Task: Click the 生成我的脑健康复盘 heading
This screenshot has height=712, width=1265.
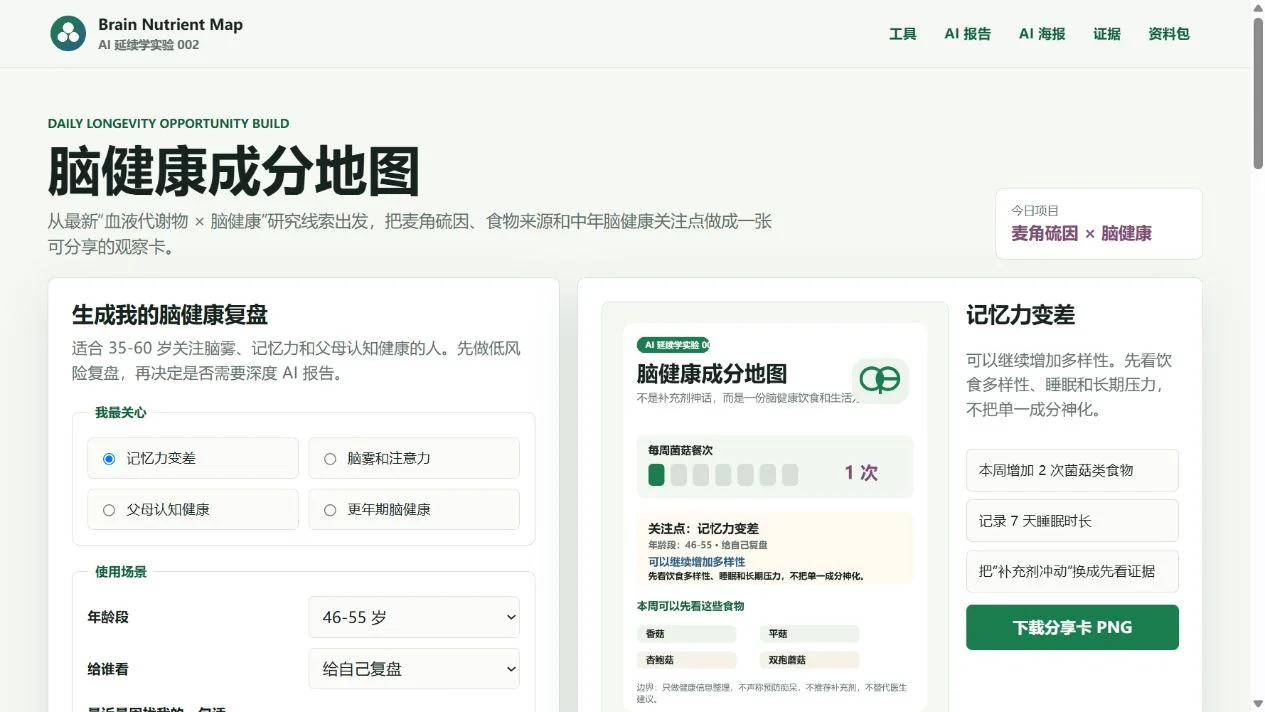Action: 170,314
